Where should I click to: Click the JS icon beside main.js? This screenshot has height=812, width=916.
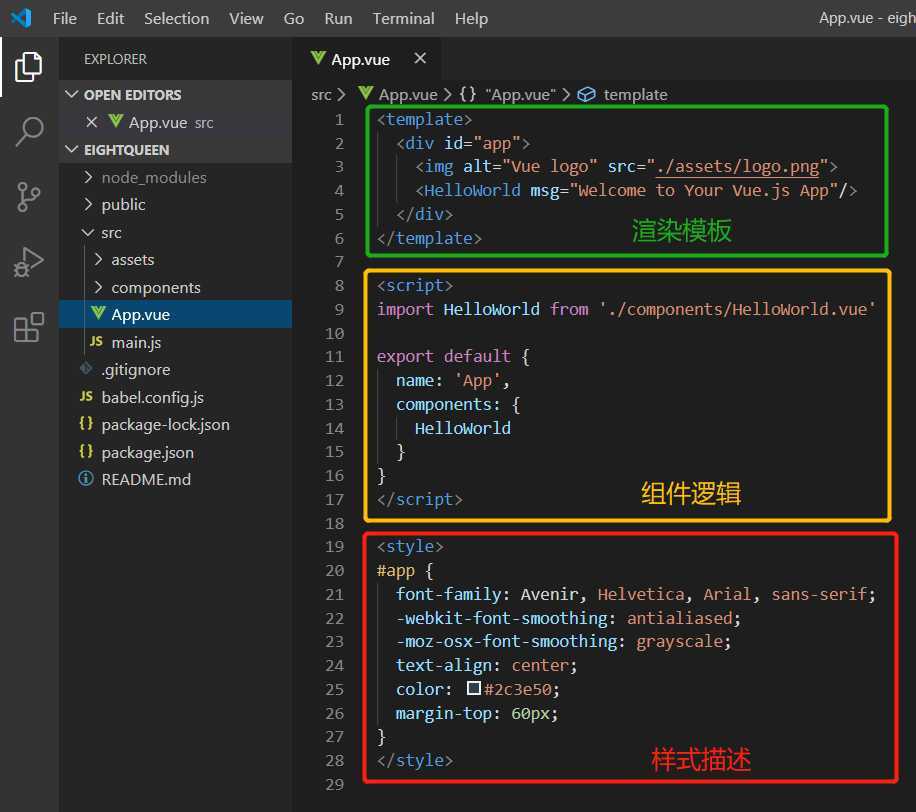click(96, 341)
